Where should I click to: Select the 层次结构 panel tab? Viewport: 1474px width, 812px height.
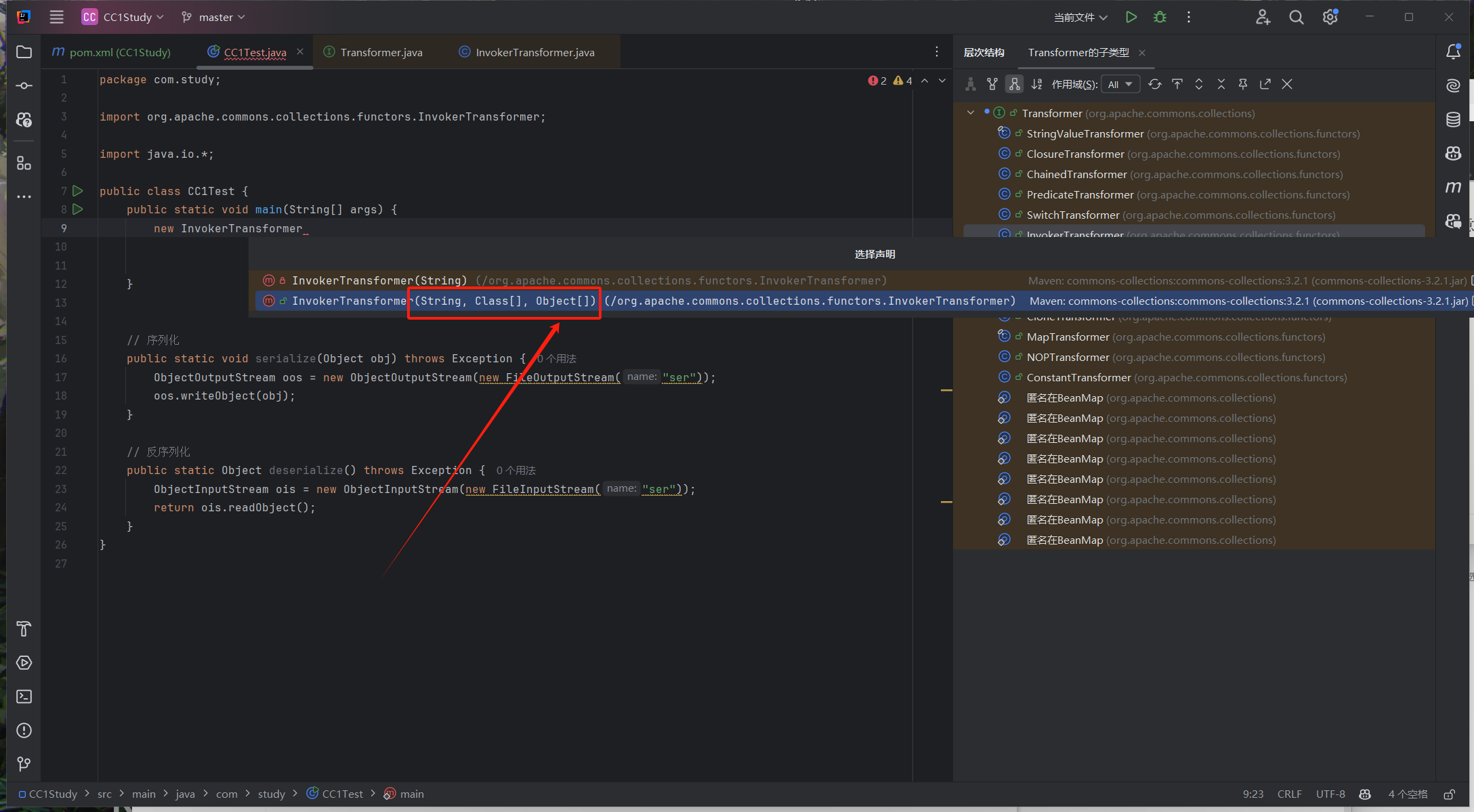984,52
